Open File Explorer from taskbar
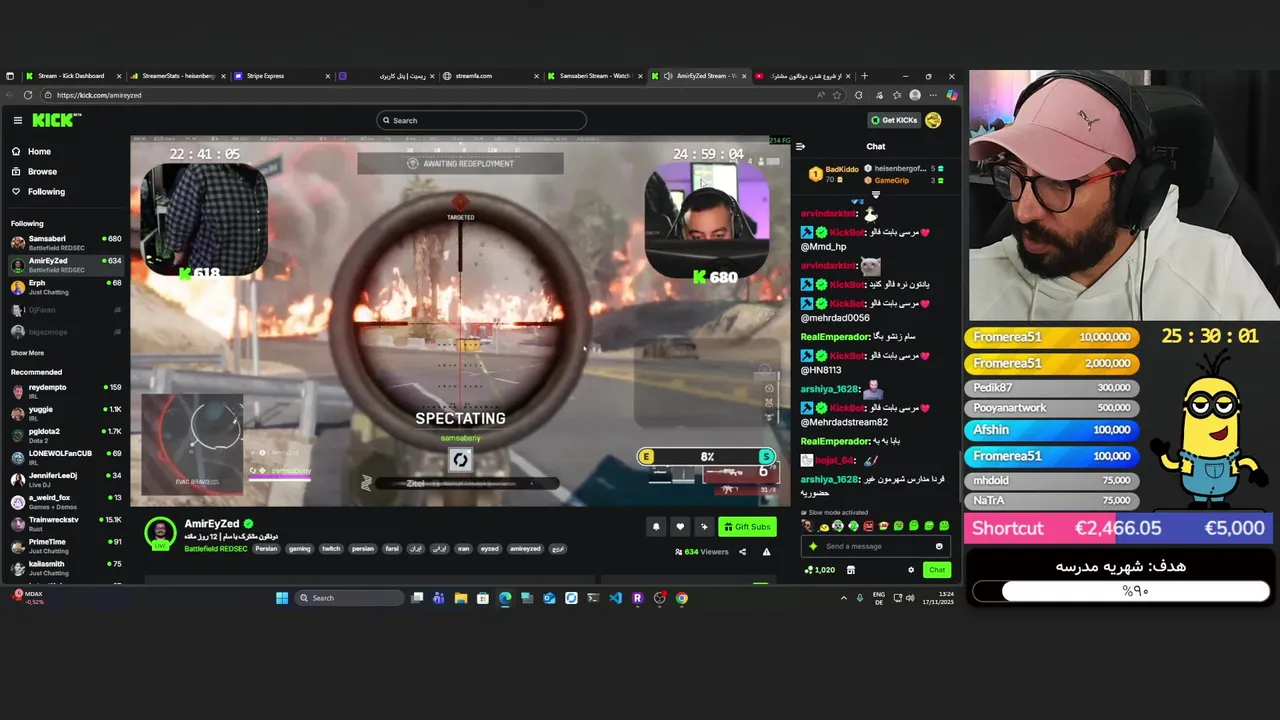 [x=461, y=598]
